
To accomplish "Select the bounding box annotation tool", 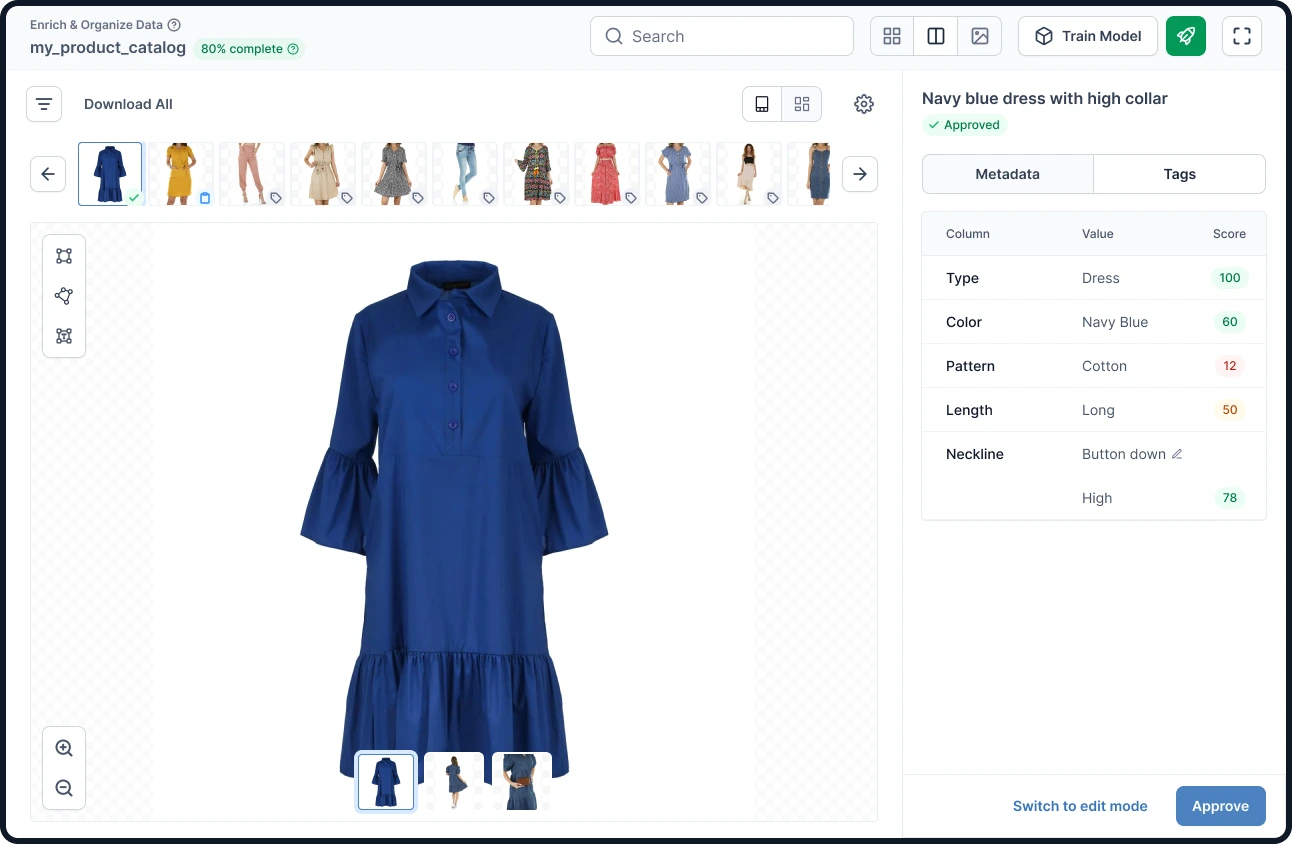I will pos(64,256).
